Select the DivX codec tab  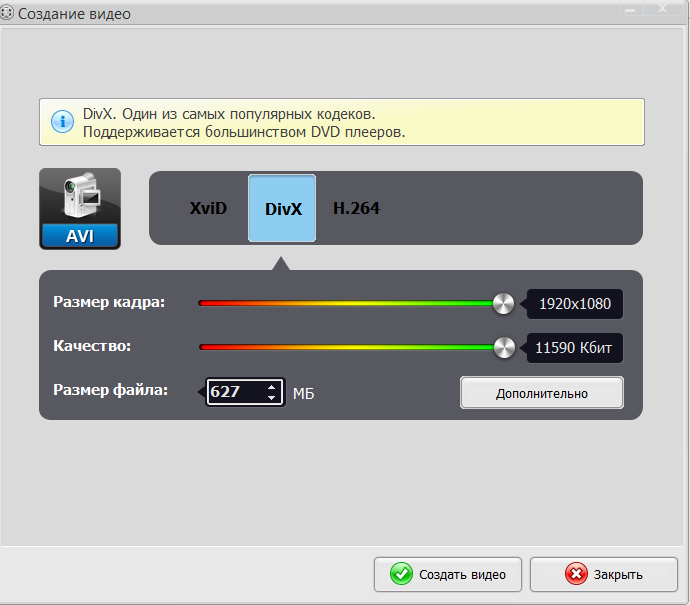pyautogui.click(x=282, y=209)
